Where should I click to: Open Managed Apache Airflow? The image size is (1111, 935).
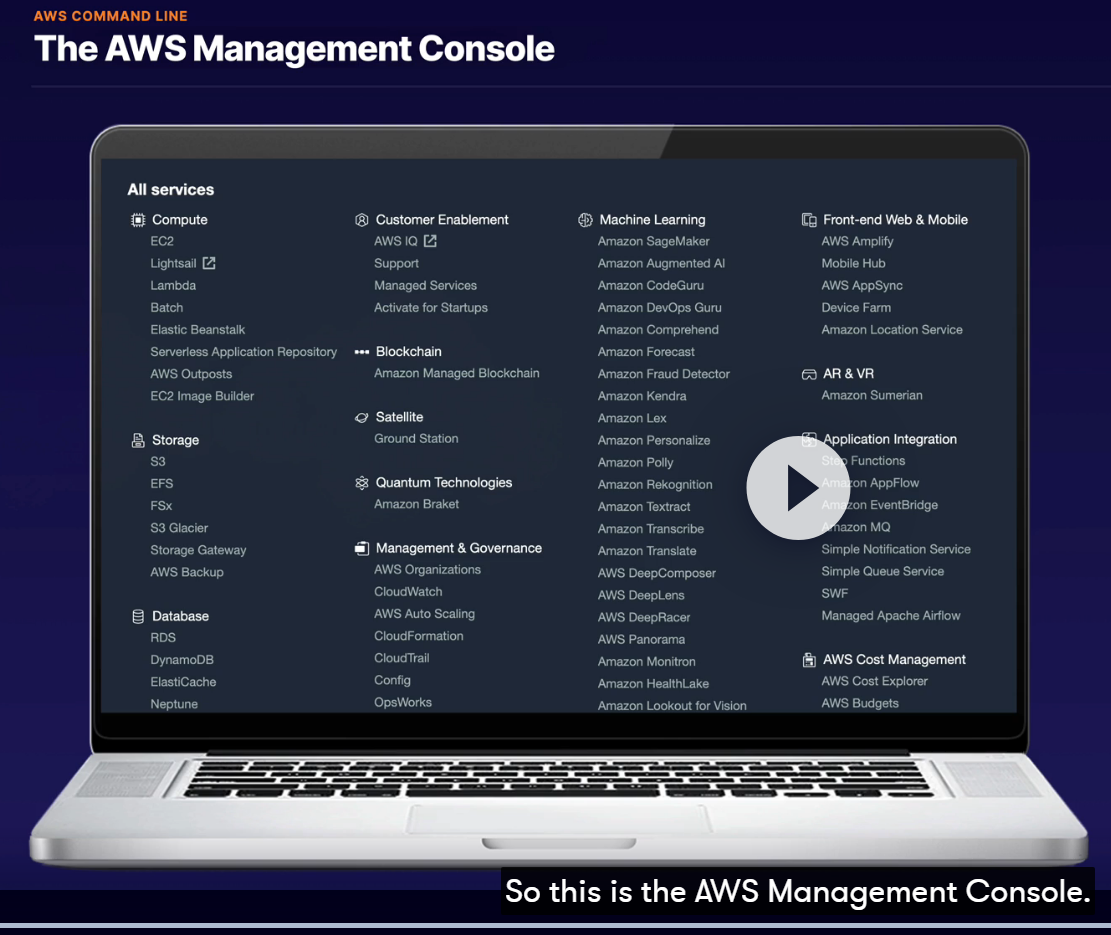coord(891,616)
